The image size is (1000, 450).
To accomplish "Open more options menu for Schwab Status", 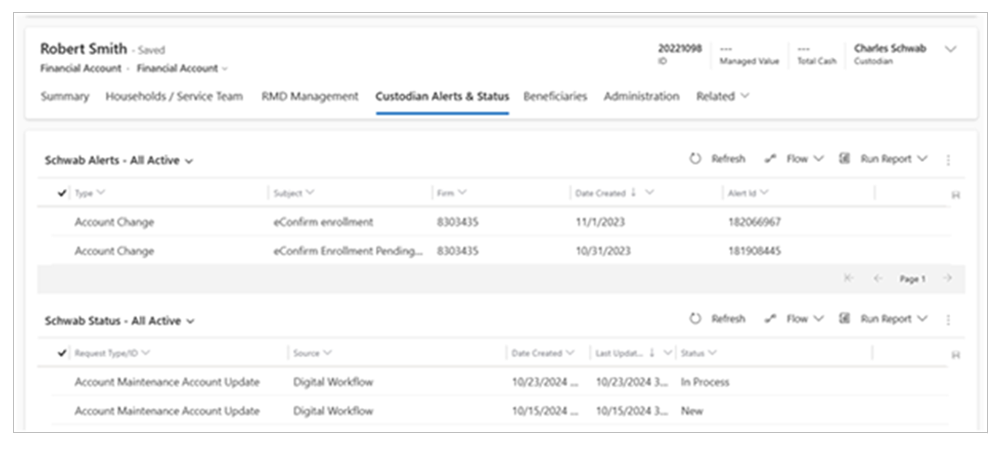I will [948, 319].
